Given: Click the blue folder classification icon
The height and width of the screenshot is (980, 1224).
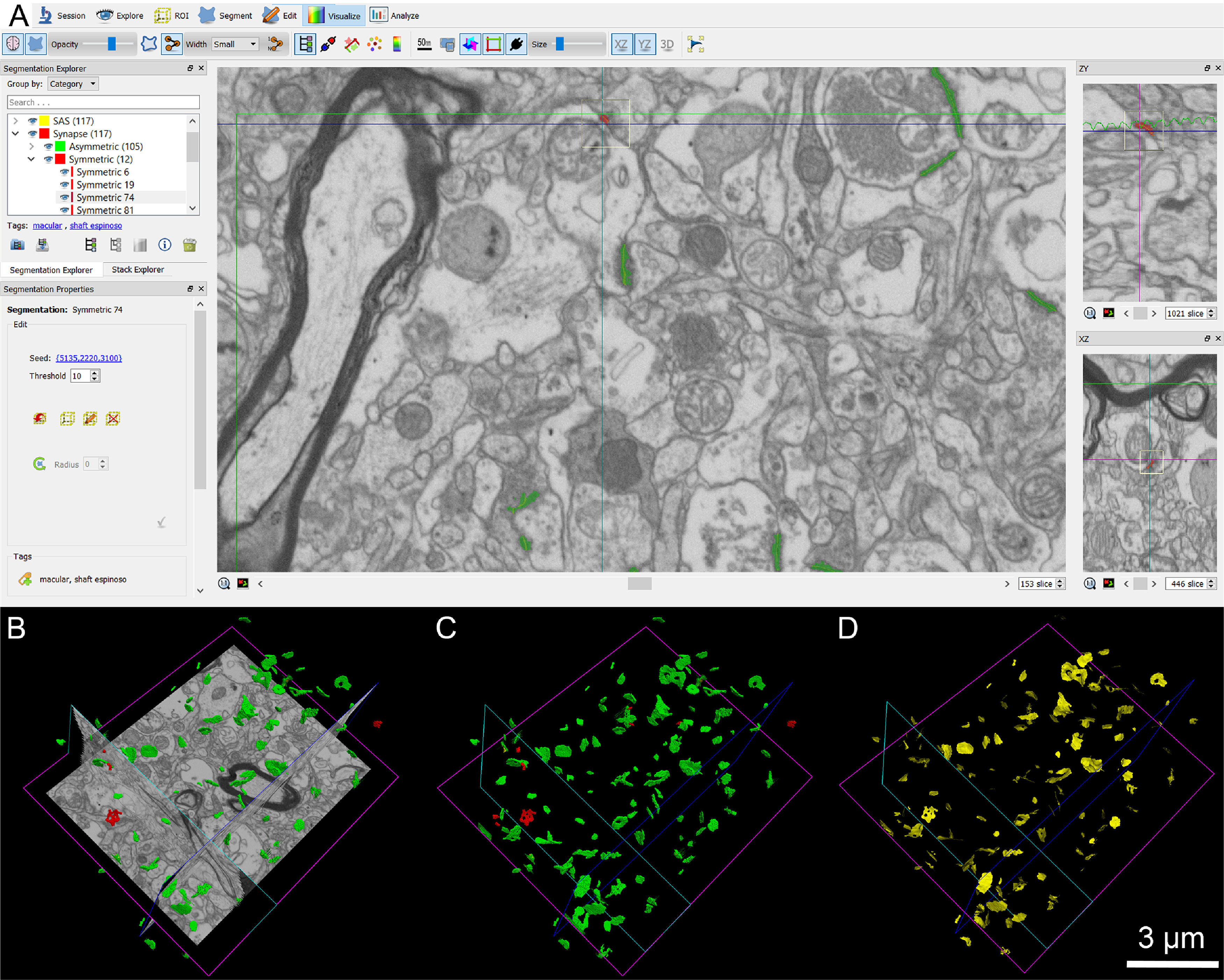Looking at the screenshot, I should tap(17, 245).
